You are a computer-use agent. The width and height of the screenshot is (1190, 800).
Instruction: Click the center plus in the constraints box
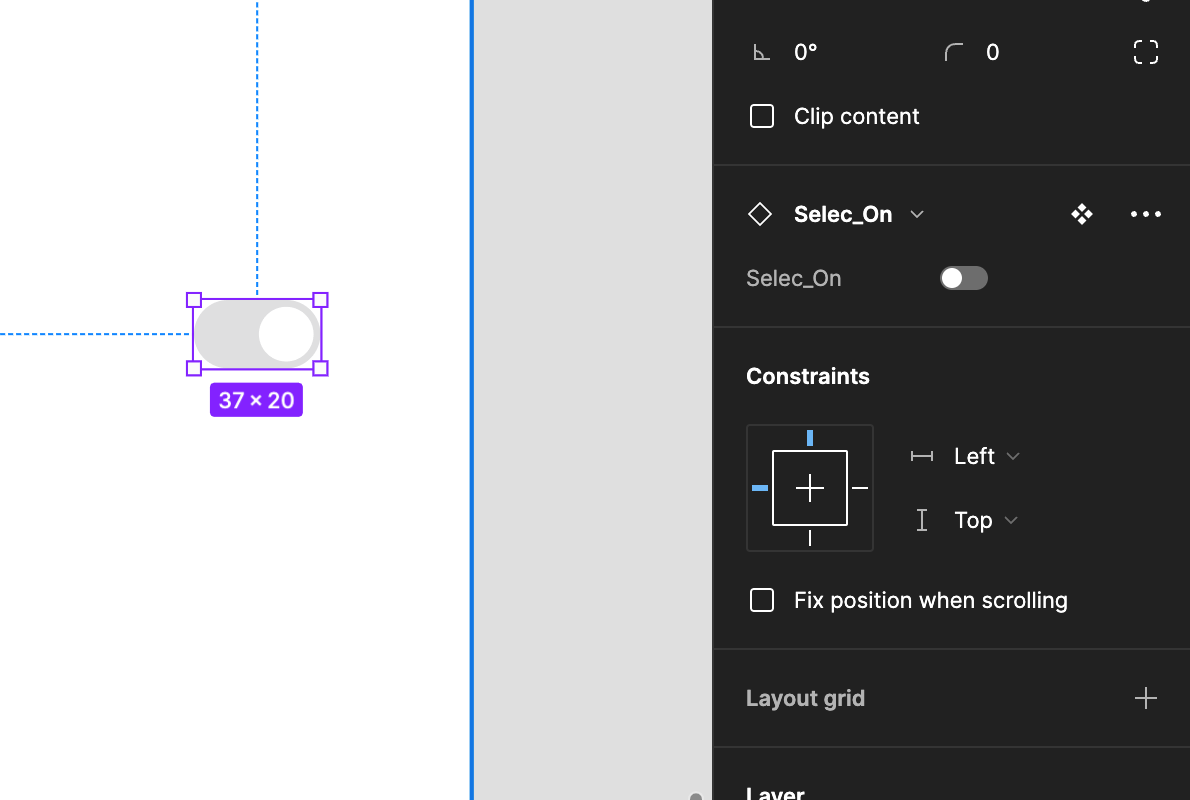pyautogui.click(x=810, y=488)
